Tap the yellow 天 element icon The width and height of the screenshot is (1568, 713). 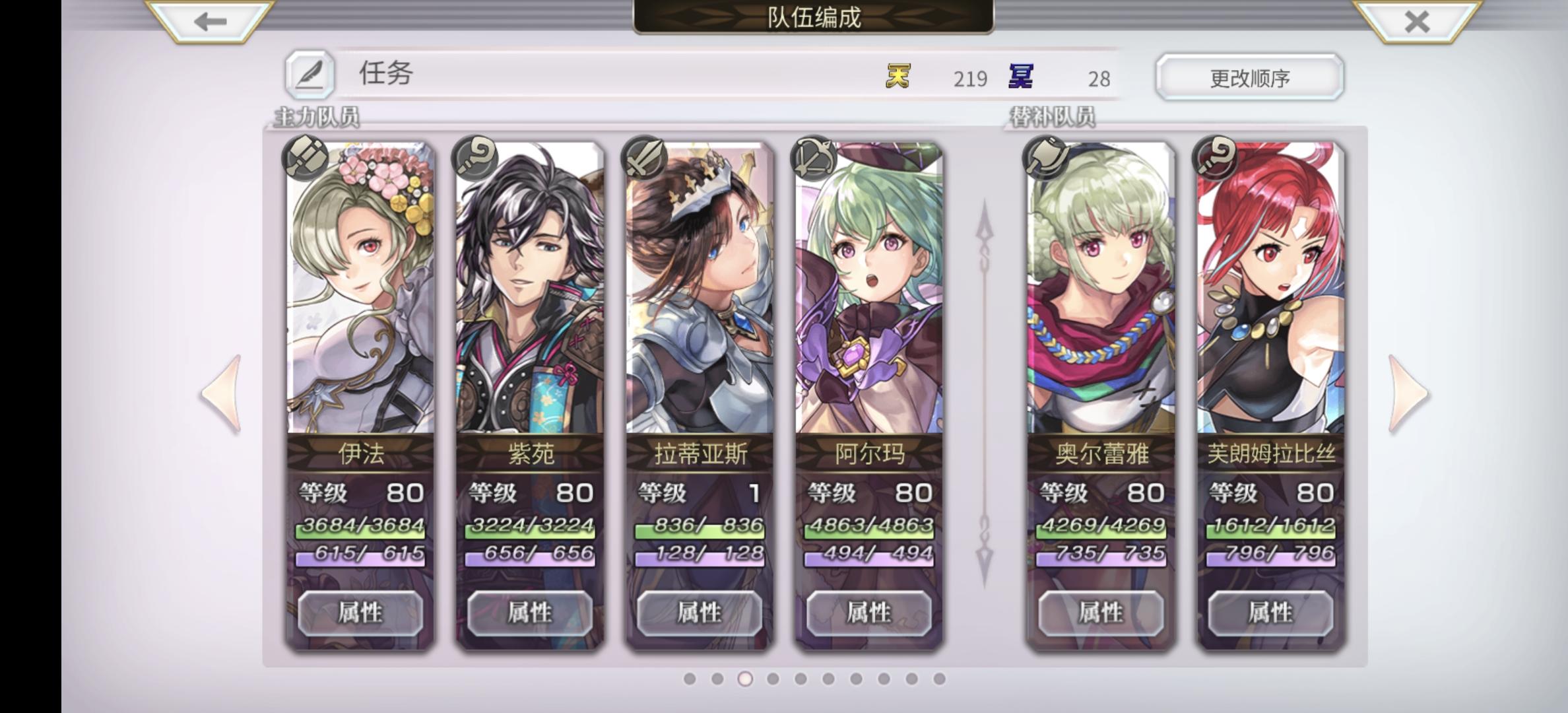click(898, 77)
